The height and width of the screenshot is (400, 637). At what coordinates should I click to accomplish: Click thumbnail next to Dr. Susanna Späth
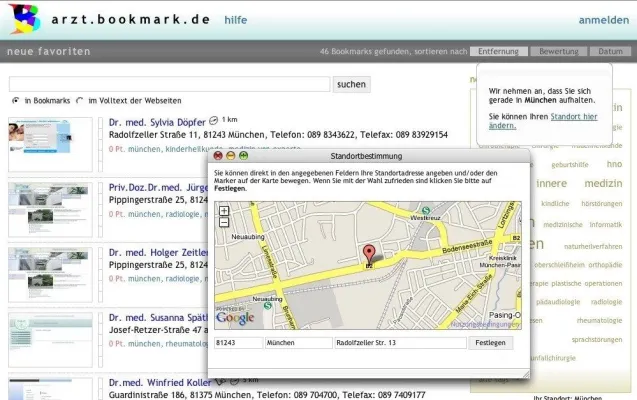[50, 339]
